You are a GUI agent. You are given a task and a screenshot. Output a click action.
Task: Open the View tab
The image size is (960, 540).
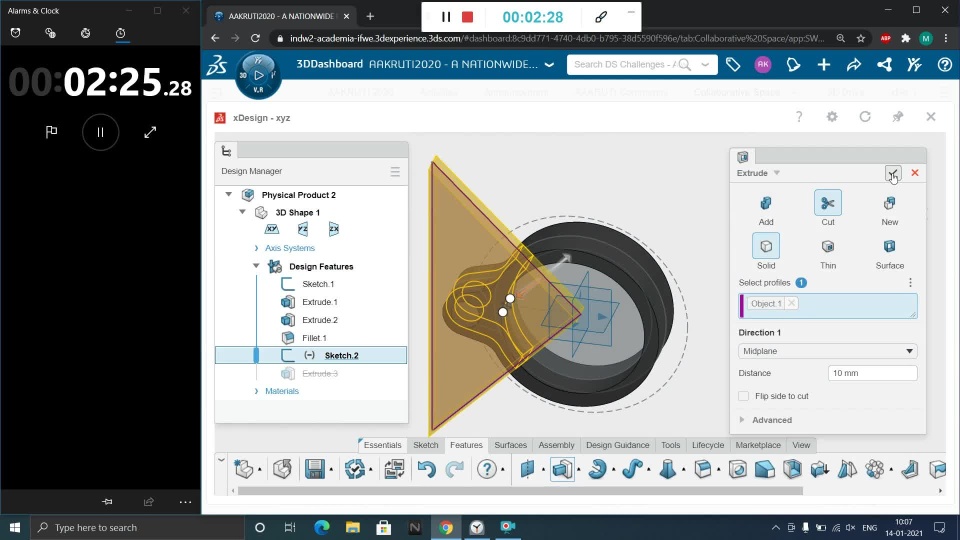801,445
